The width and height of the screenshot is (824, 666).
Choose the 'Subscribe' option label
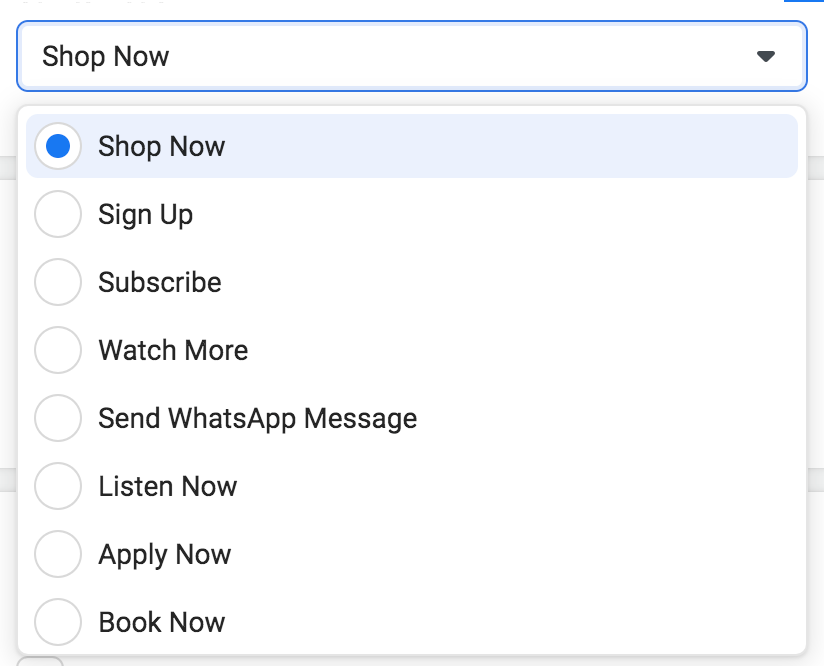(x=160, y=282)
